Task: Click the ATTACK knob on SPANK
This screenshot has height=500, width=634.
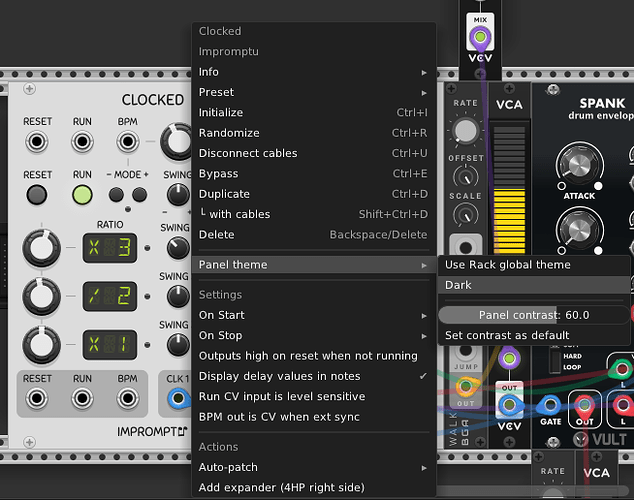Action: point(579,165)
